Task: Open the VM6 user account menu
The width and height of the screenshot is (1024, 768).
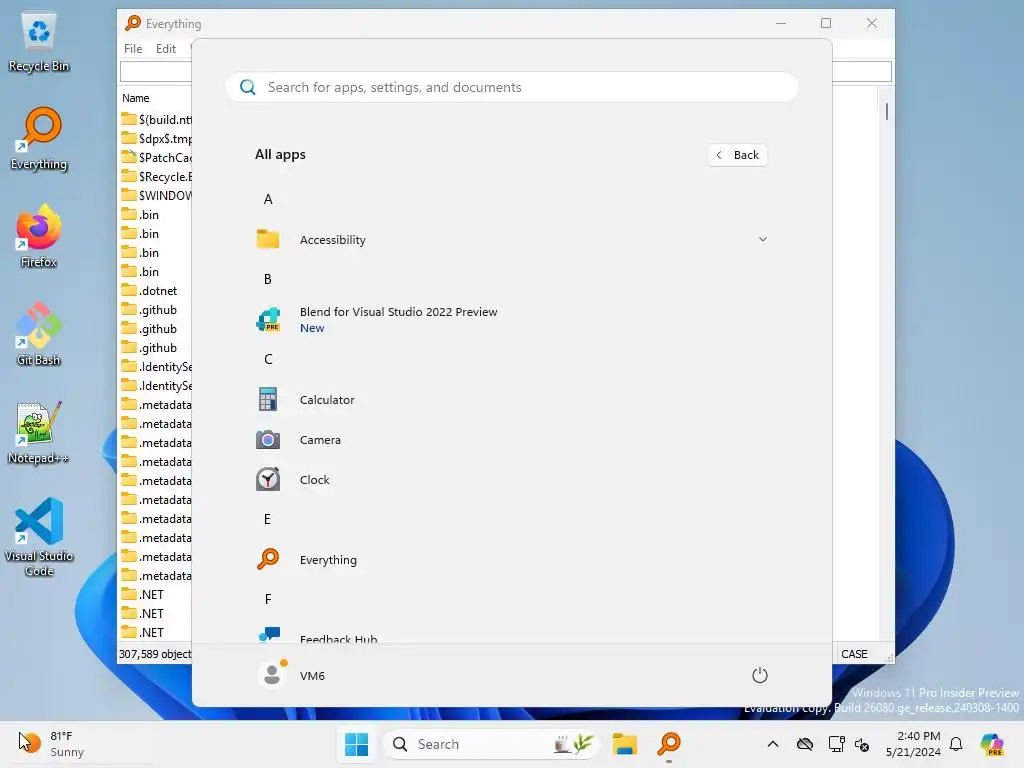Action: 292,675
